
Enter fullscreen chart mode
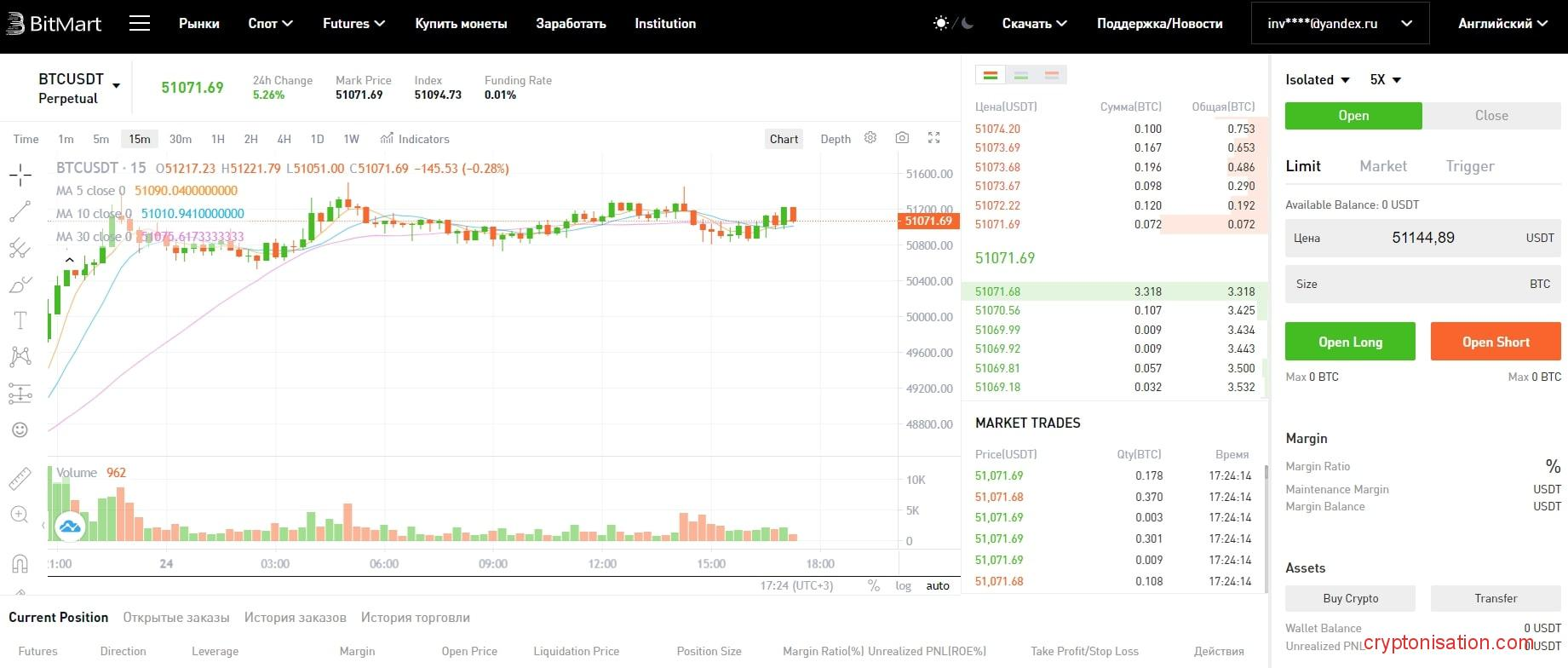click(x=933, y=138)
